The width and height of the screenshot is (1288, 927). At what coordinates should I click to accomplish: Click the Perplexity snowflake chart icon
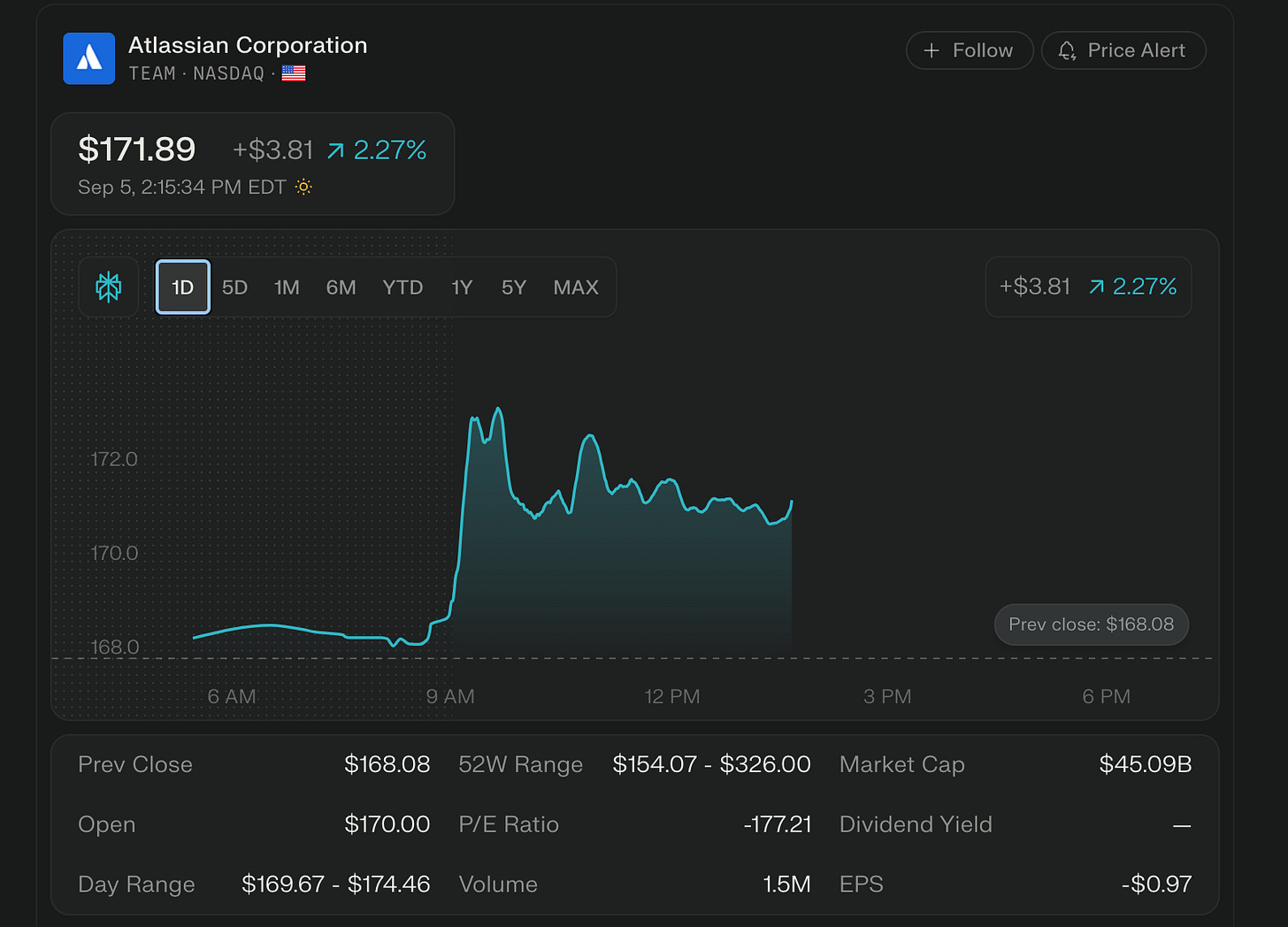pos(109,287)
